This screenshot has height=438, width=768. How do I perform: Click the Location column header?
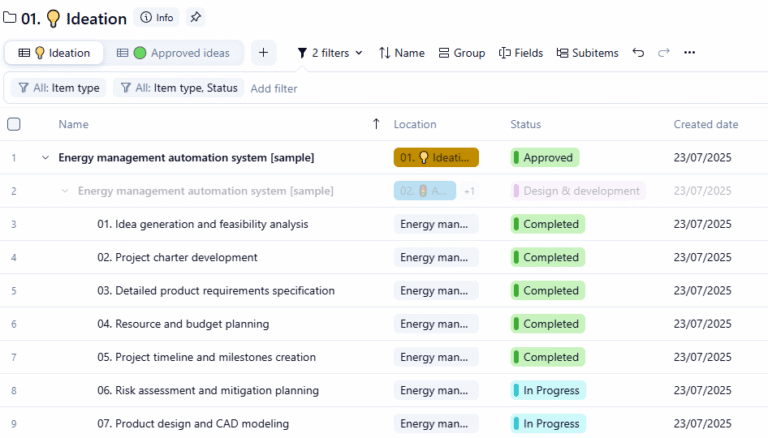(415, 124)
